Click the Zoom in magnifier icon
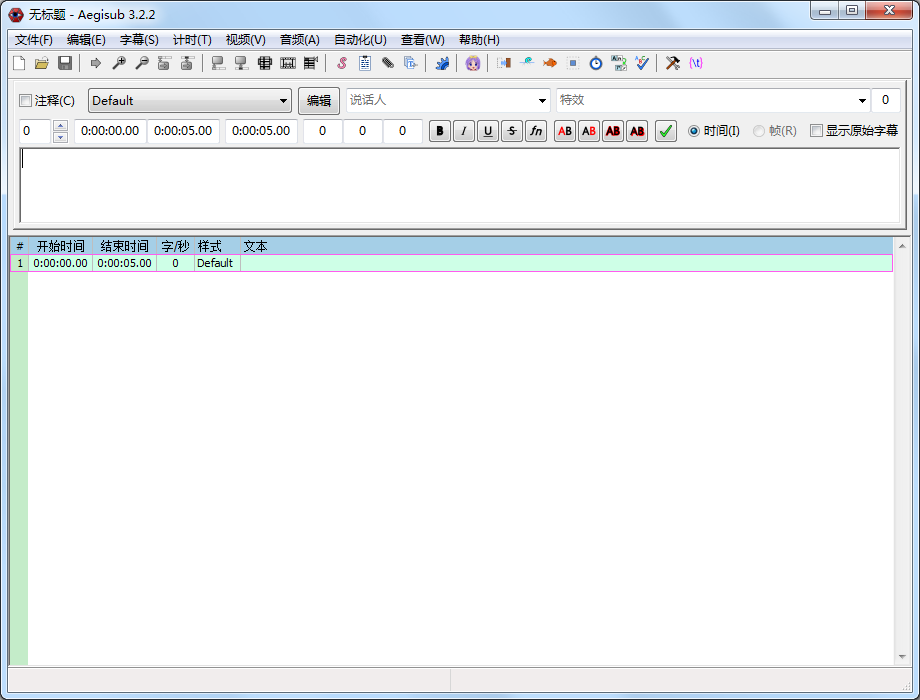This screenshot has width=920, height=700. 119,63
